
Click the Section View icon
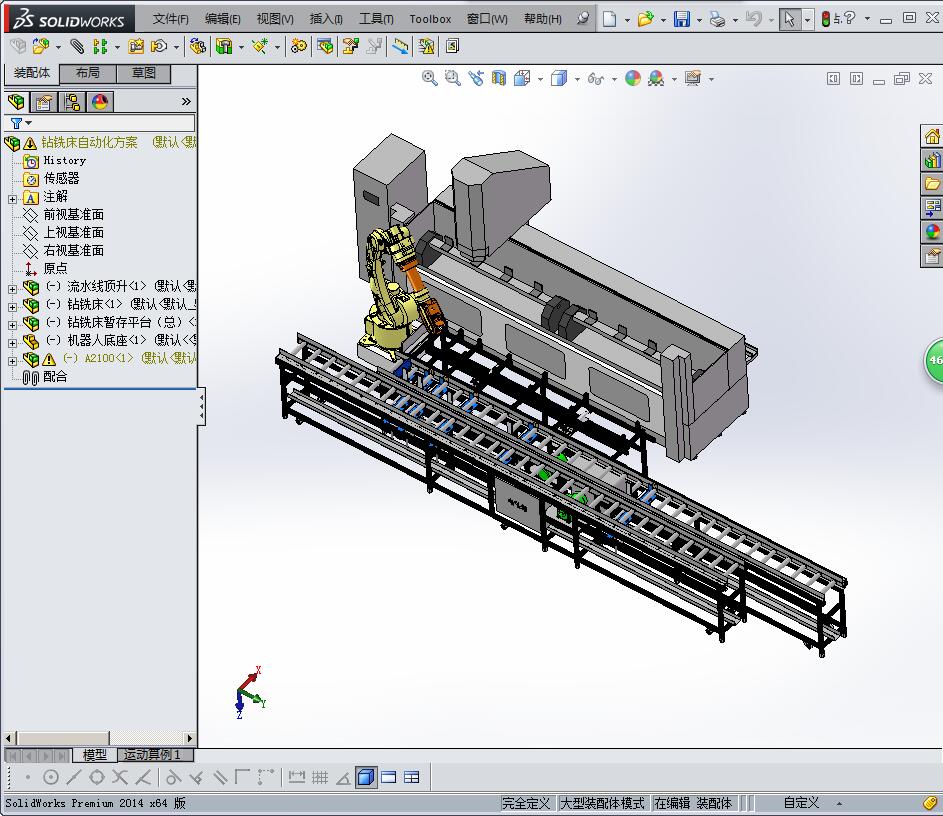pos(499,78)
